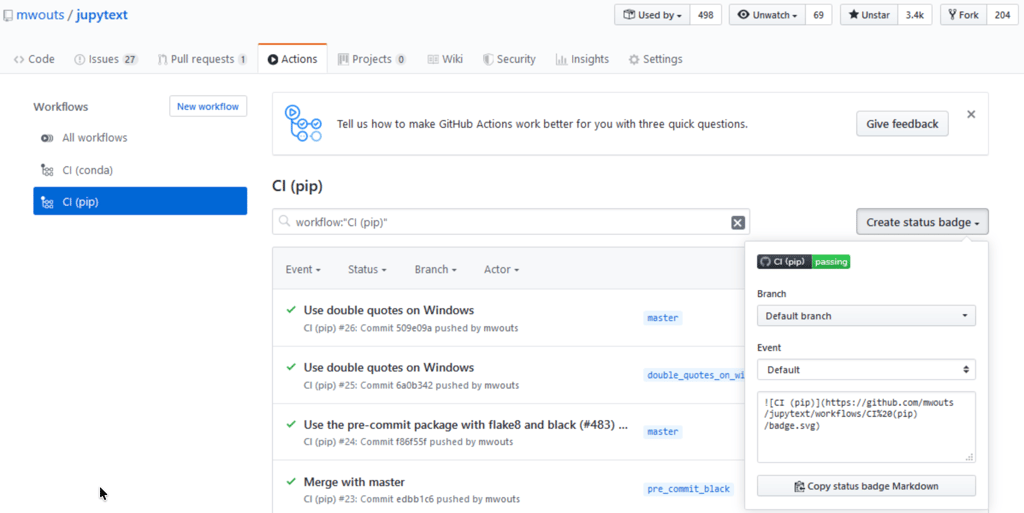Screen dimensions: 1024x513
Task: Click the repository book icon beside mwouts
Action: pyautogui.click(x=8, y=16)
